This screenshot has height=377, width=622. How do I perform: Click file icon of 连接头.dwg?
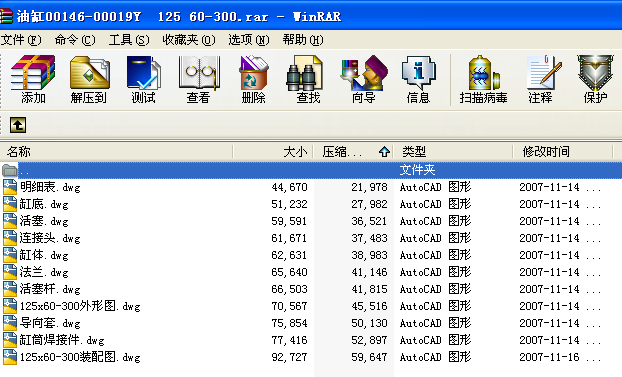[10, 238]
